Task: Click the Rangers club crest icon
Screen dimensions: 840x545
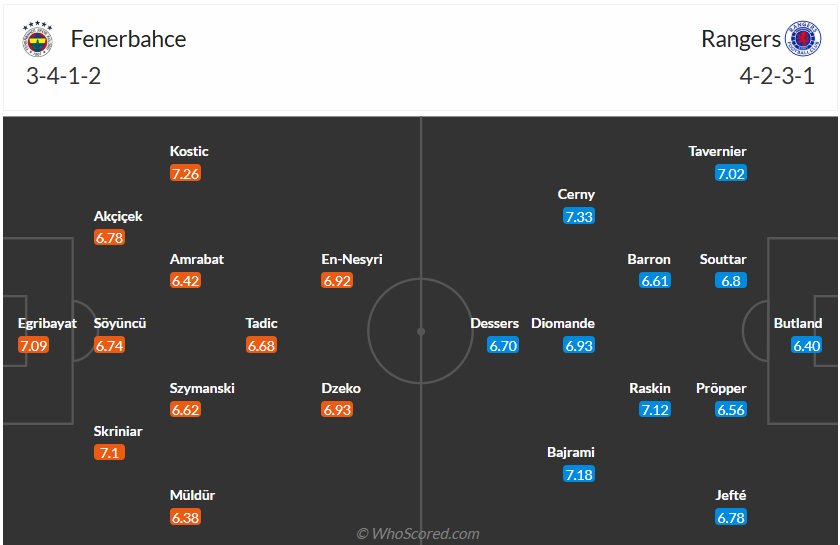Action: pos(800,40)
